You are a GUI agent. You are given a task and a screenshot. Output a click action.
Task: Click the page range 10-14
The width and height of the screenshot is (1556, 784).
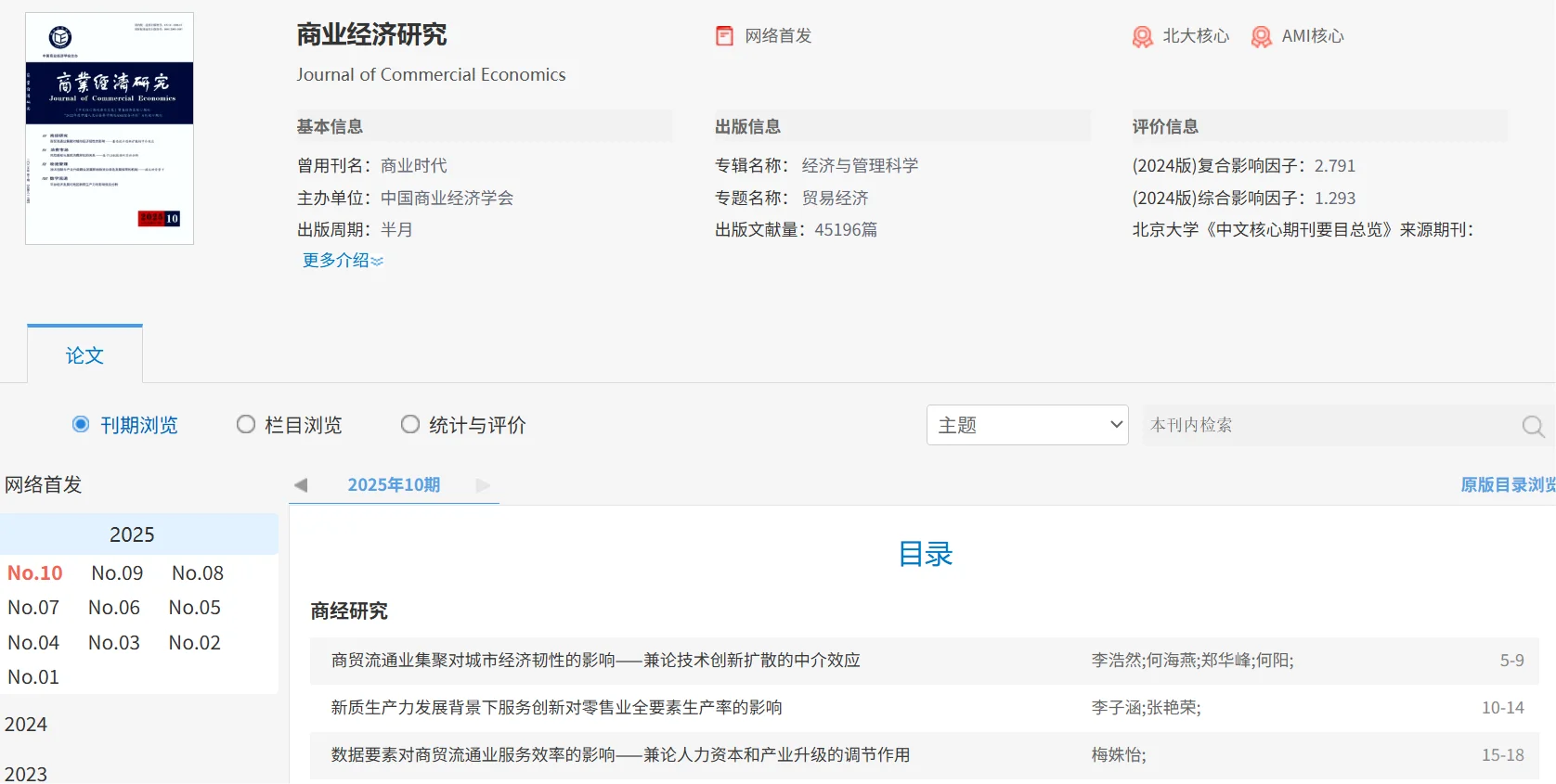[1503, 708]
